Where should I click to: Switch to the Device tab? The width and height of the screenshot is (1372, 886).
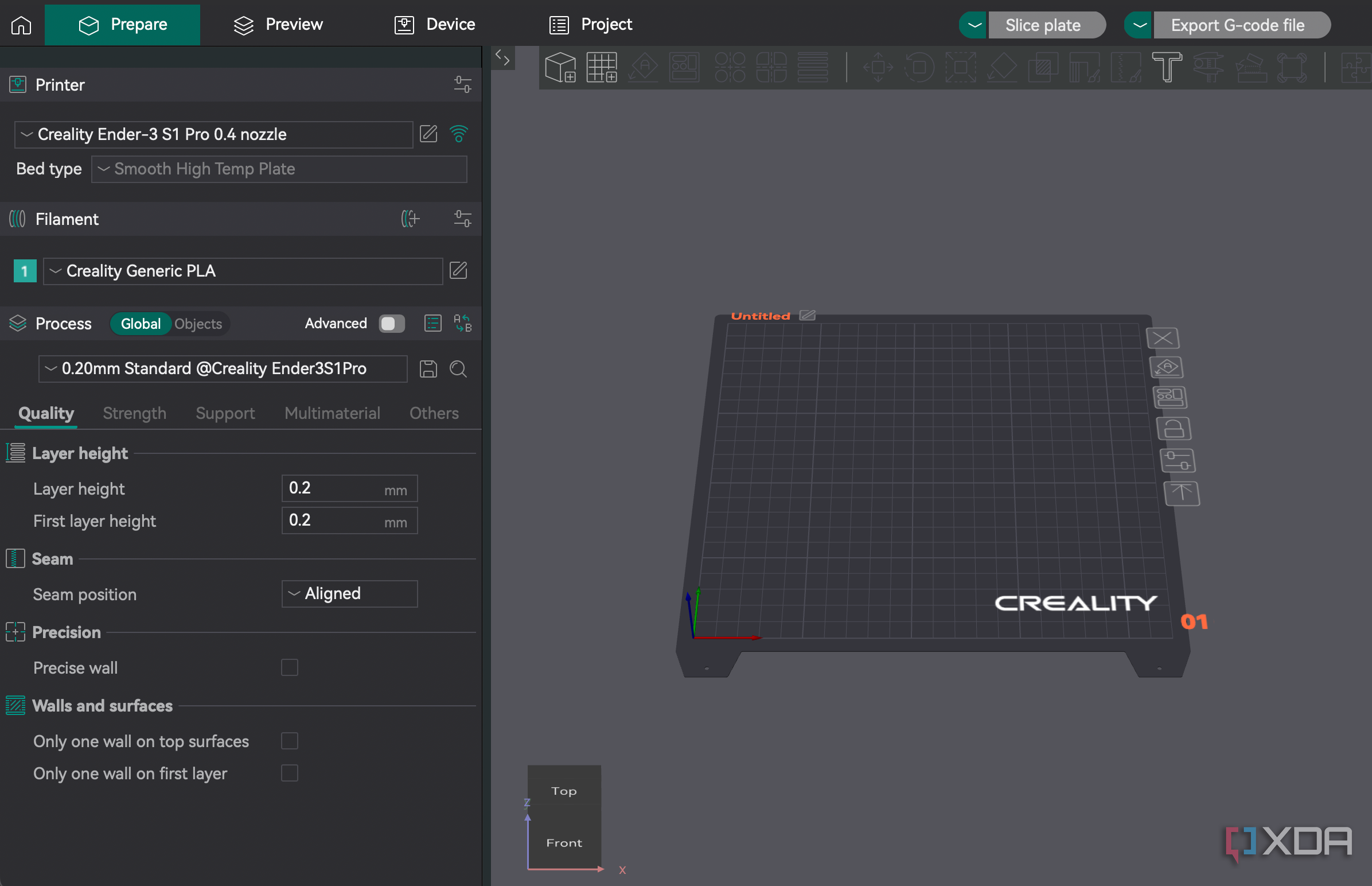coord(435,25)
